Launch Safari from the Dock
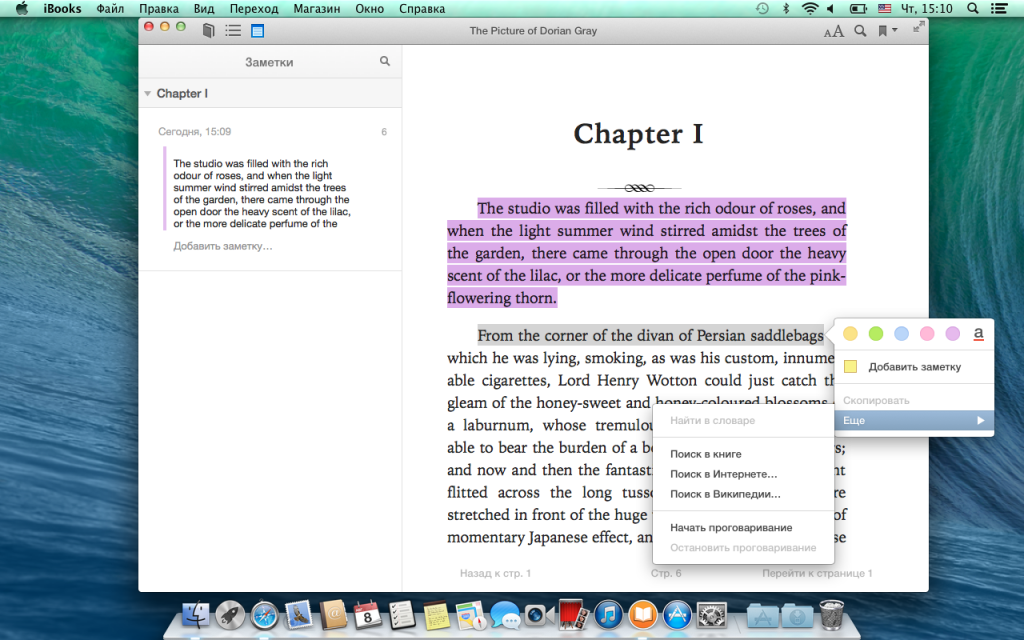The height and width of the screenshot is (640, 1024). coord(264,615)
